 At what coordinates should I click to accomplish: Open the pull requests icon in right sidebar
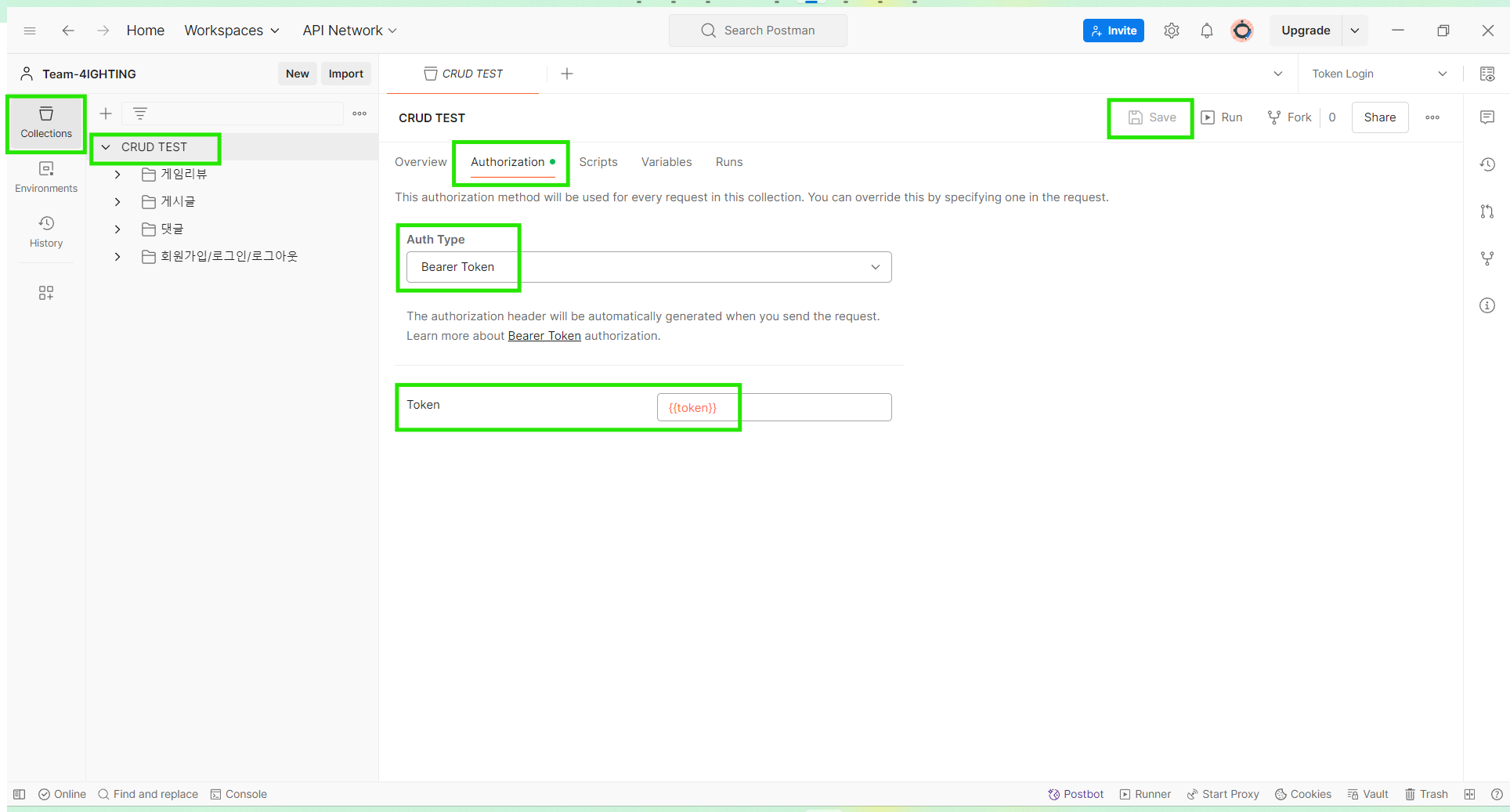click(1487, 211)
